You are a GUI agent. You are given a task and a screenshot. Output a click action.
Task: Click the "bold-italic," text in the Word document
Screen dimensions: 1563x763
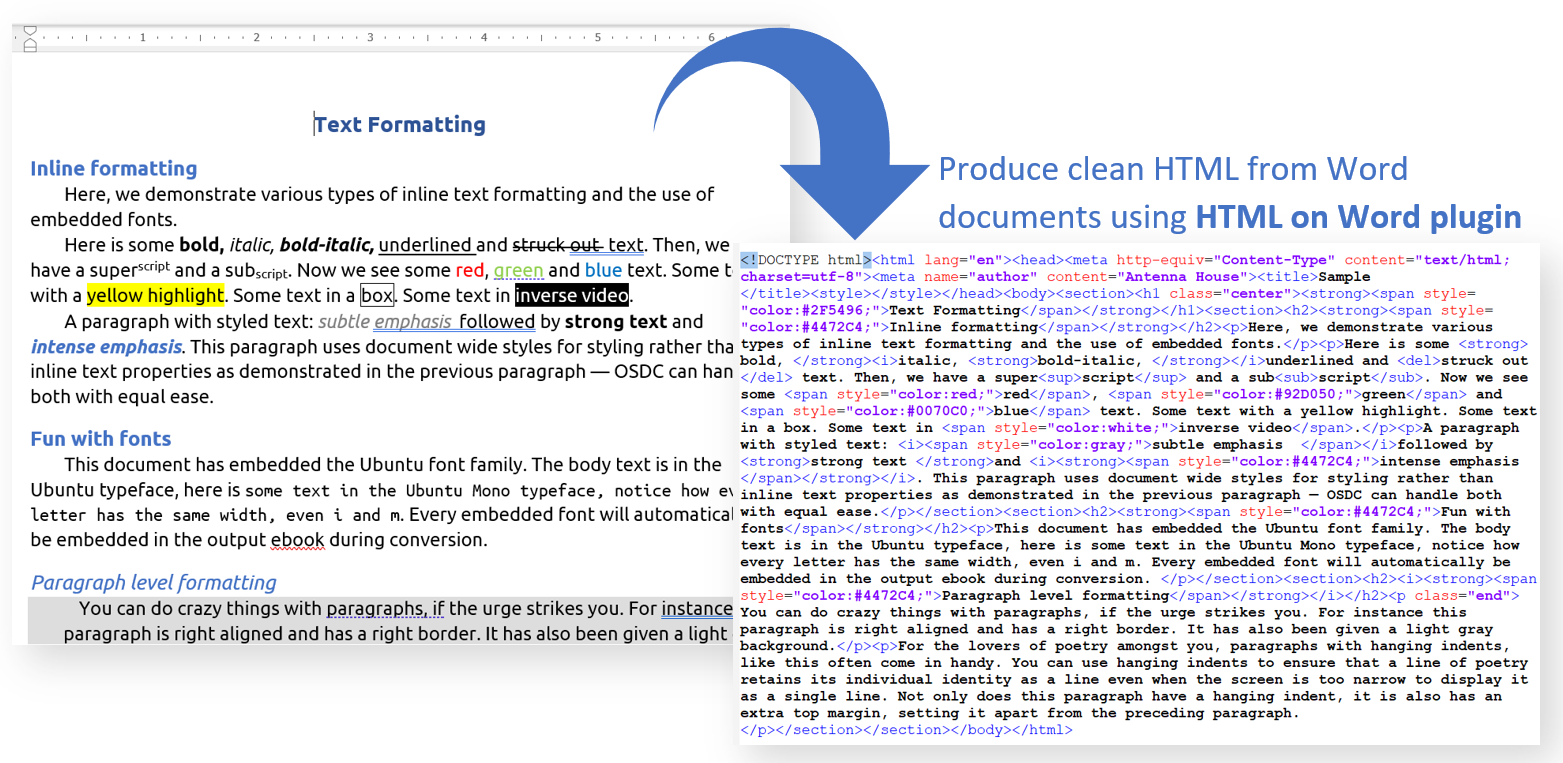pos(327,246)
